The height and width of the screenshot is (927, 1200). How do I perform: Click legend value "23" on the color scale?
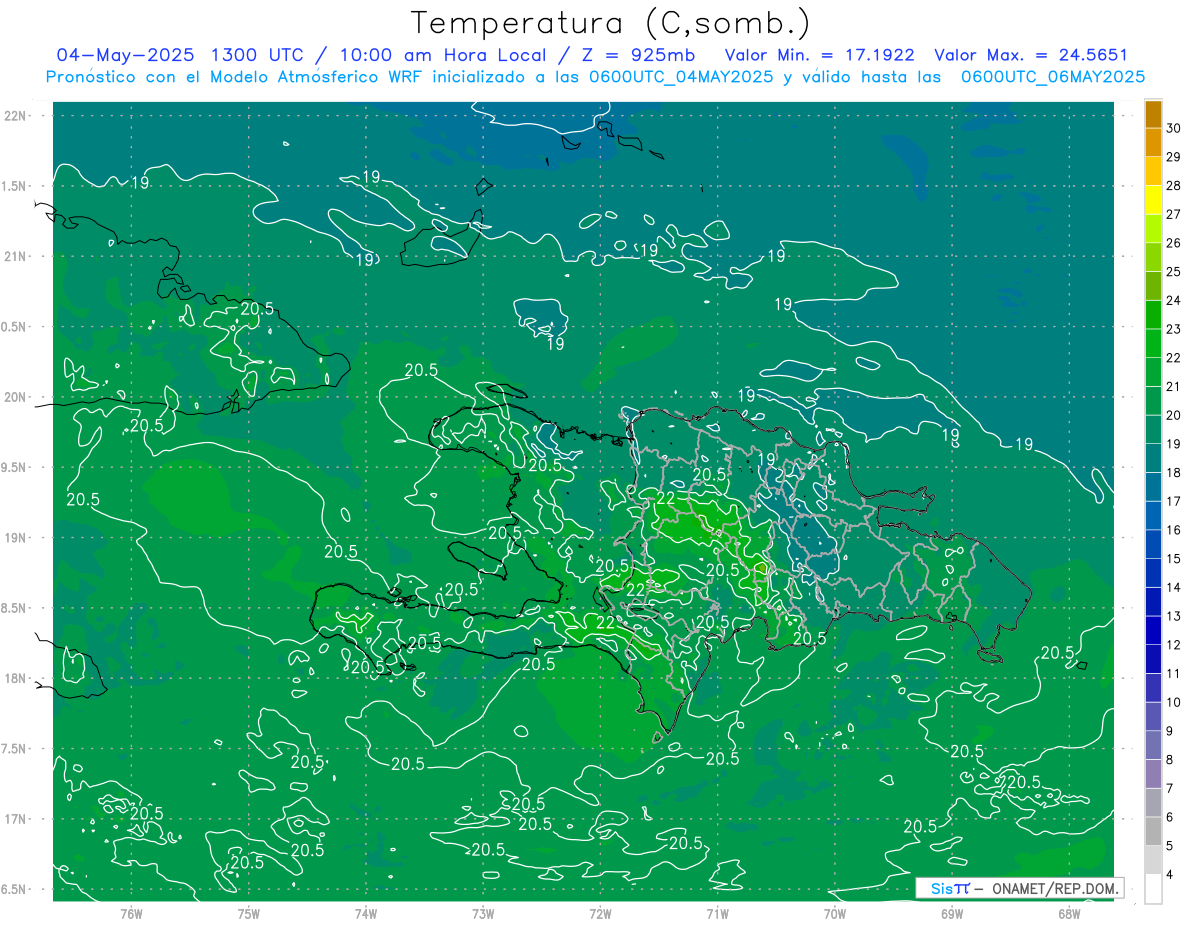(x=1174, y=329)
